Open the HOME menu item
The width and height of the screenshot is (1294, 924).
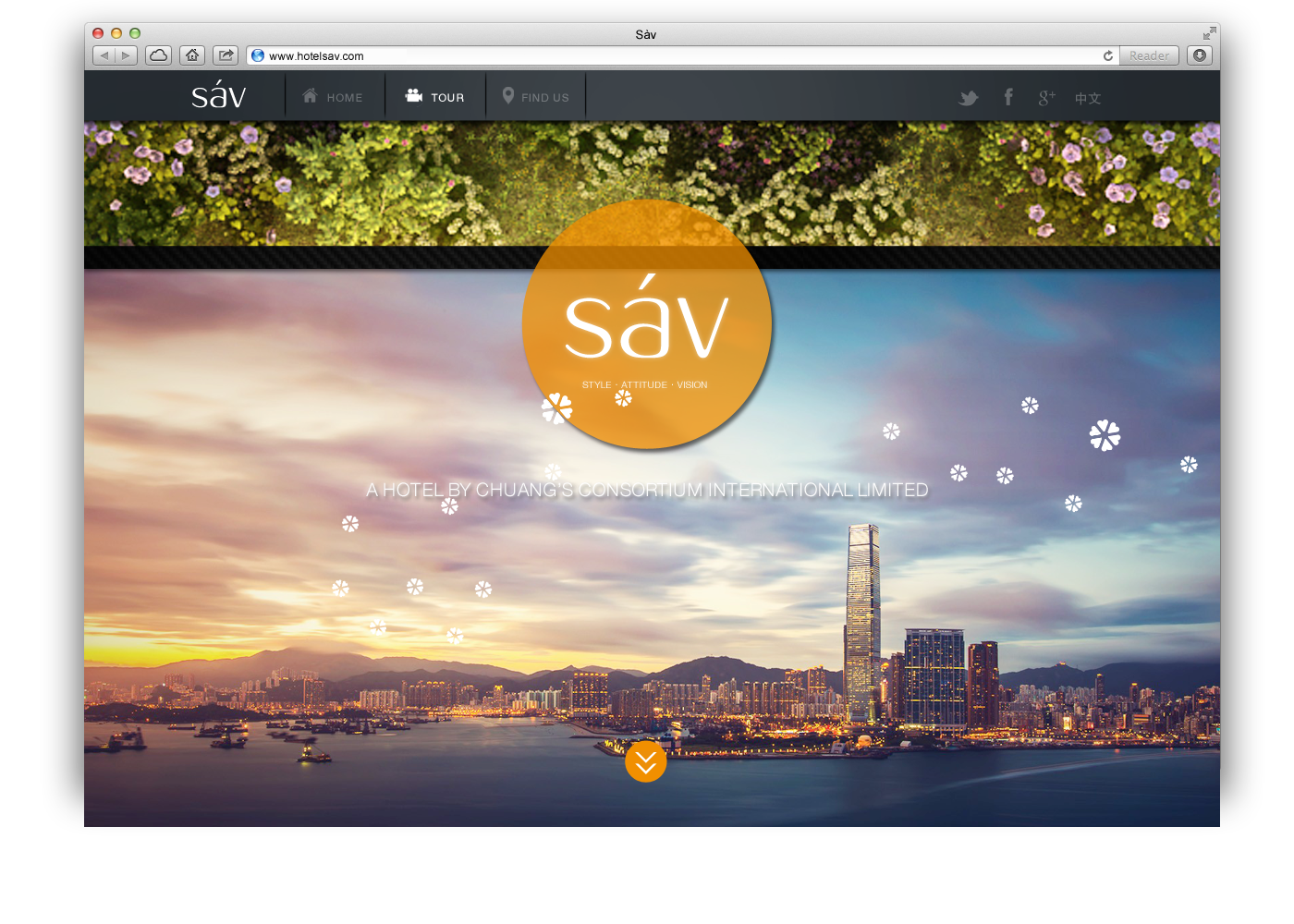[334, 97]
